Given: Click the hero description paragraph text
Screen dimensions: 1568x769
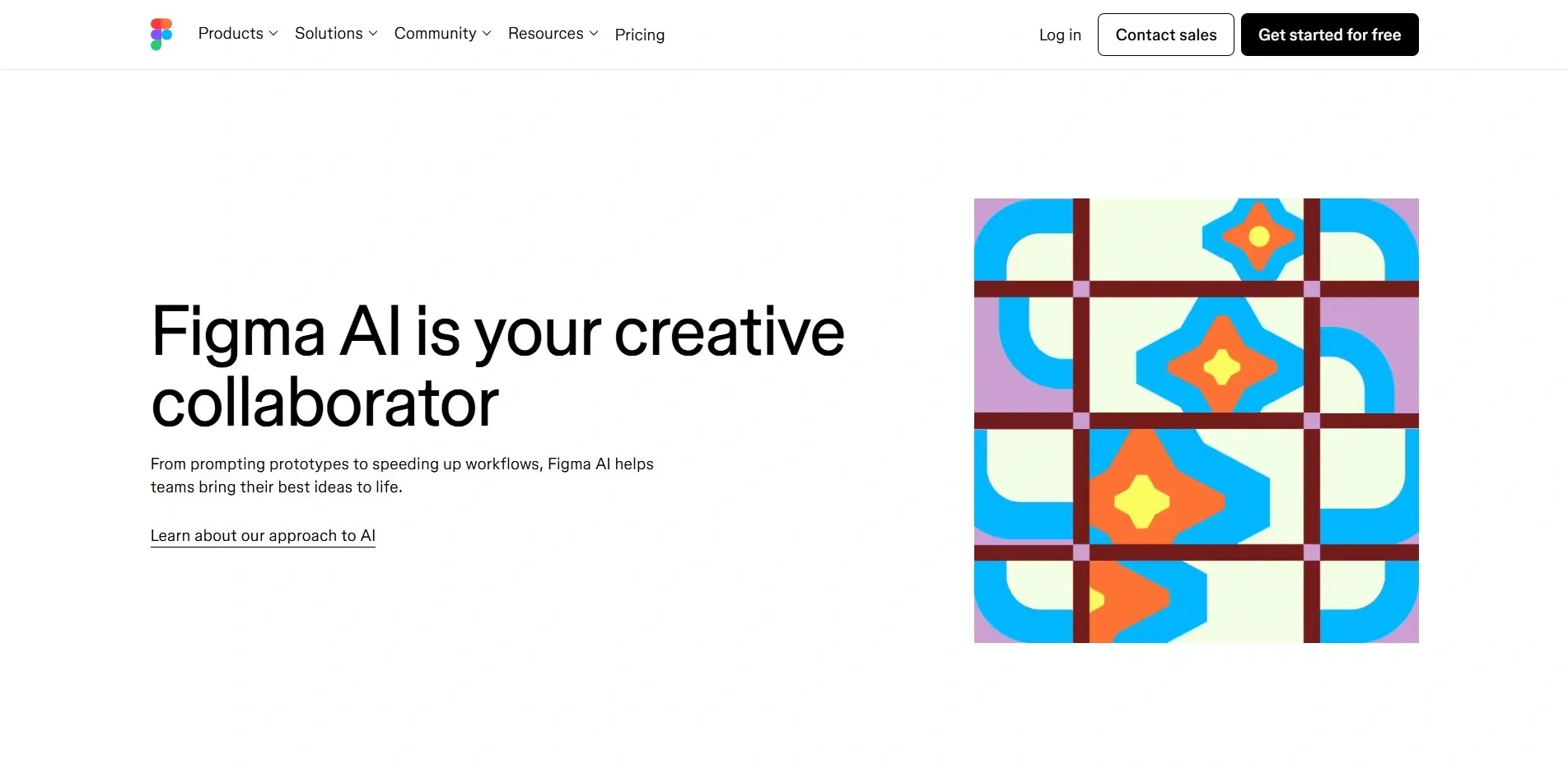Looking at the screenshot, I should click(402, 475).
